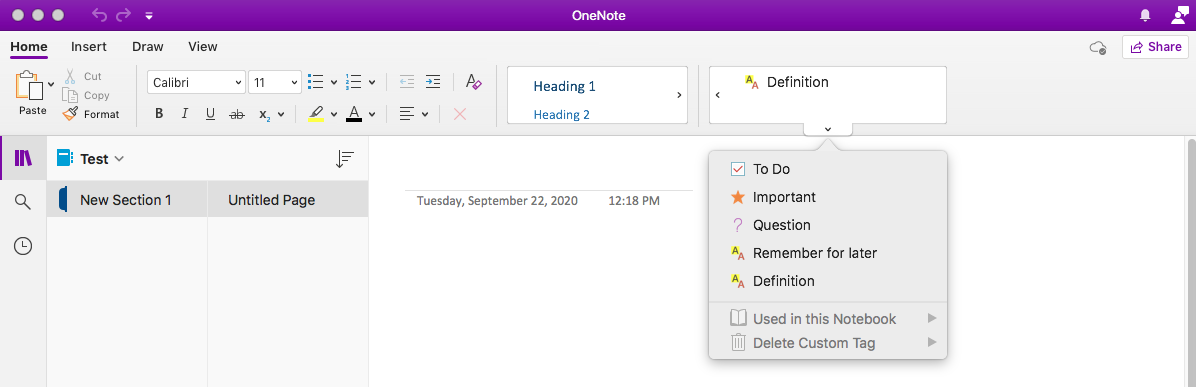Screen dimensions: 1196x387
Task: Go to previous tags with left chevron
Action: coord(718,95)
